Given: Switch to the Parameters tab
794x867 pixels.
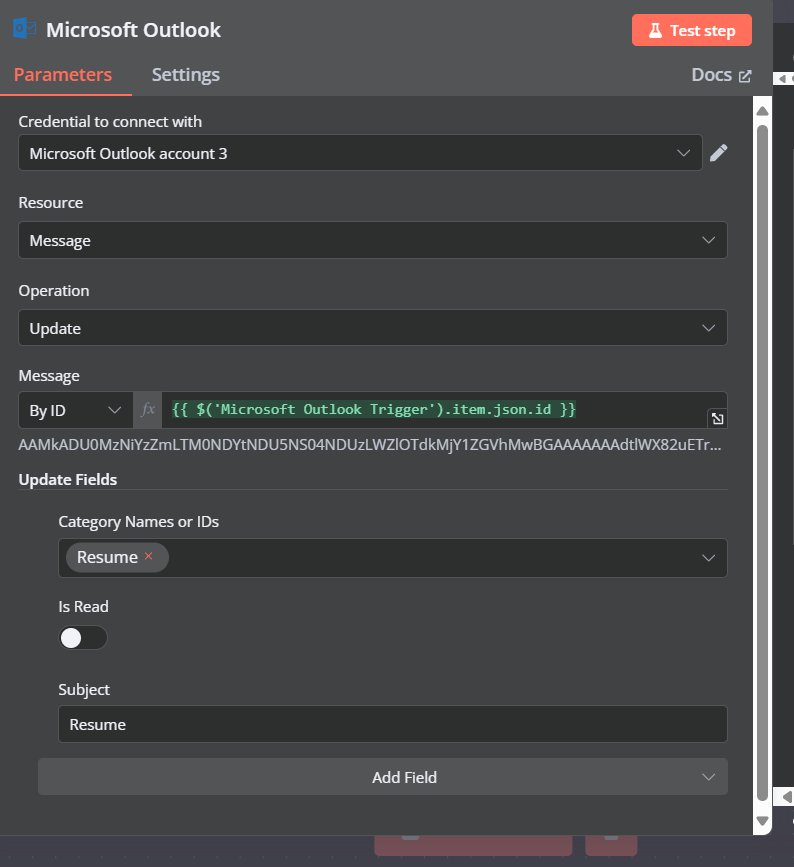Looking at the screenshot, I should 63,75.
